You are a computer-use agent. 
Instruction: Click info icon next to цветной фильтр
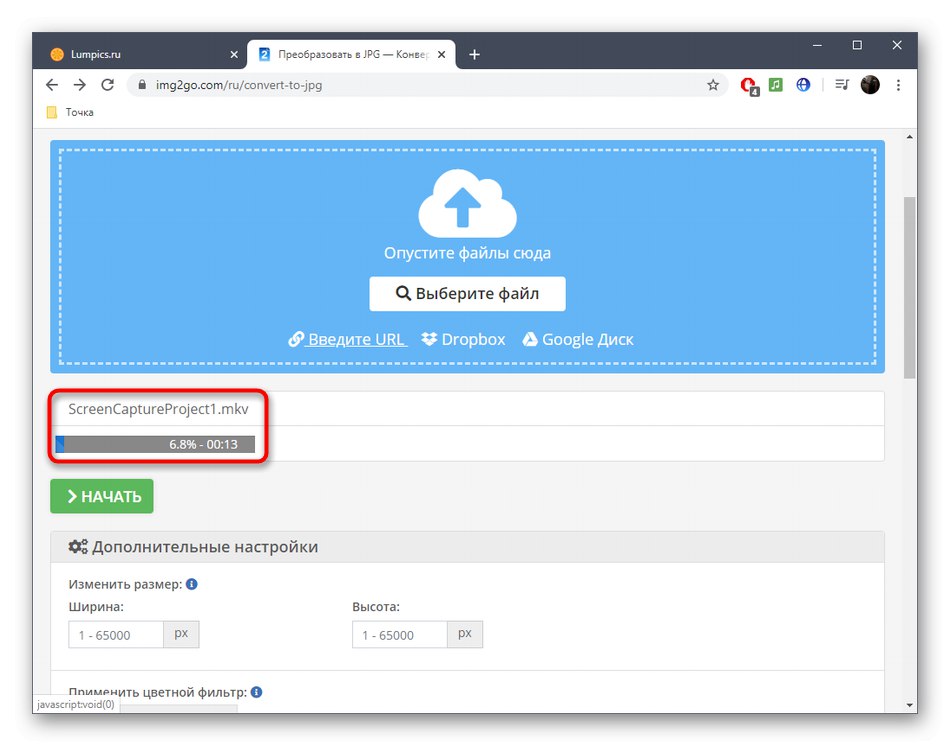[x=257, y=692]
